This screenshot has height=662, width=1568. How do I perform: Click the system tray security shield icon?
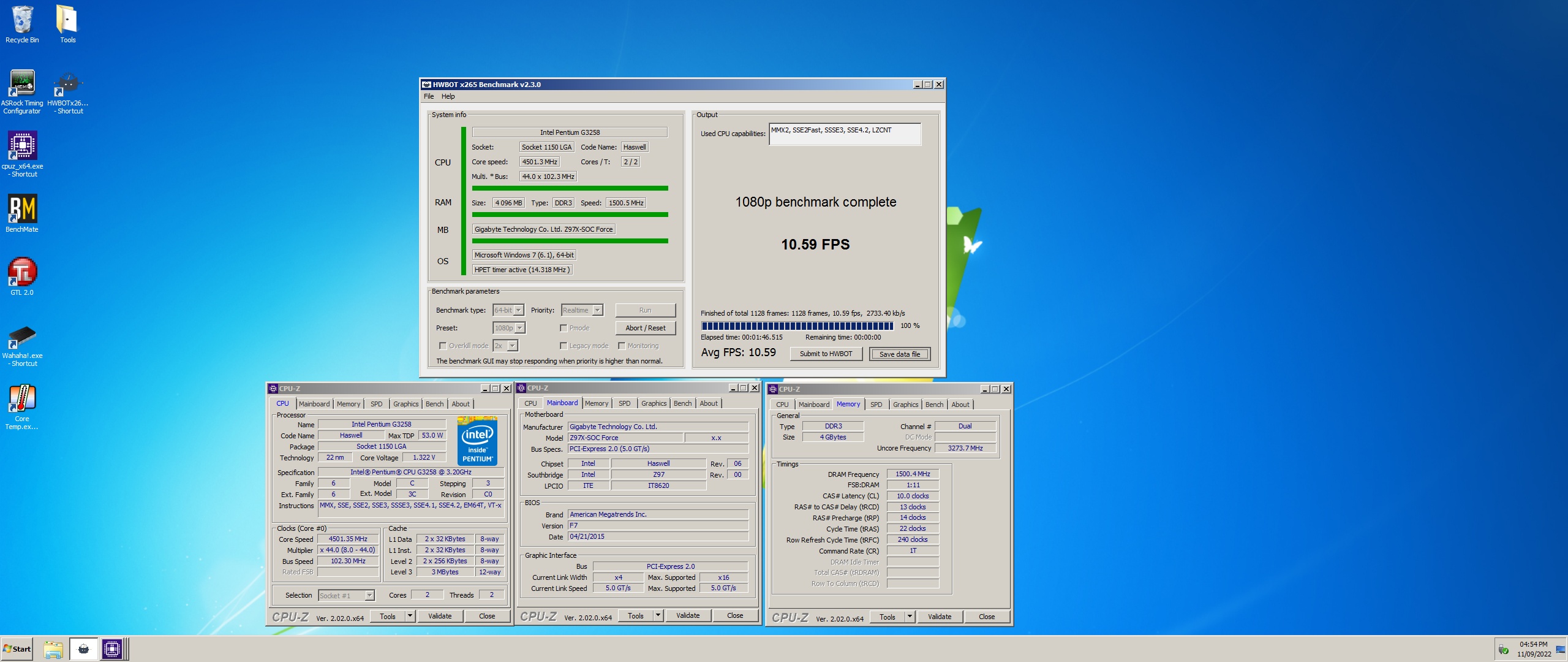click(1503, 650)
